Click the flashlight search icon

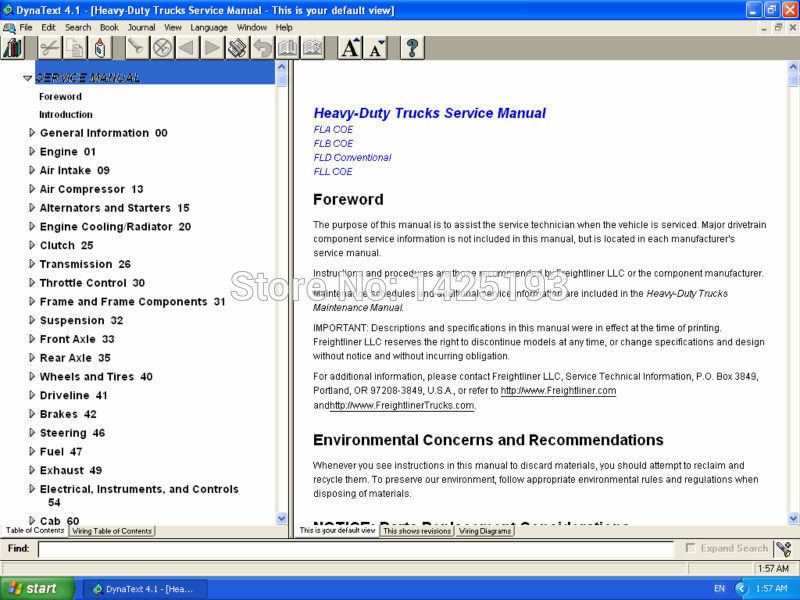[x=136, y=48]
